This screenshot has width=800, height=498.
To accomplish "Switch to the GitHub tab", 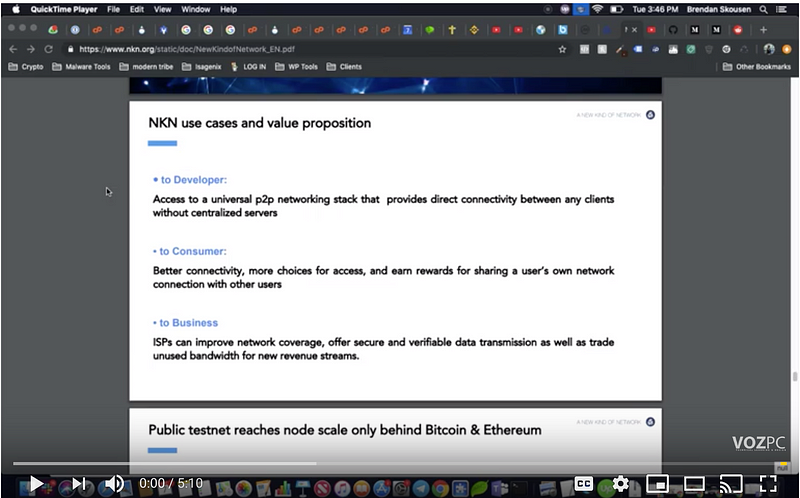I will click(x=673, y=30).
